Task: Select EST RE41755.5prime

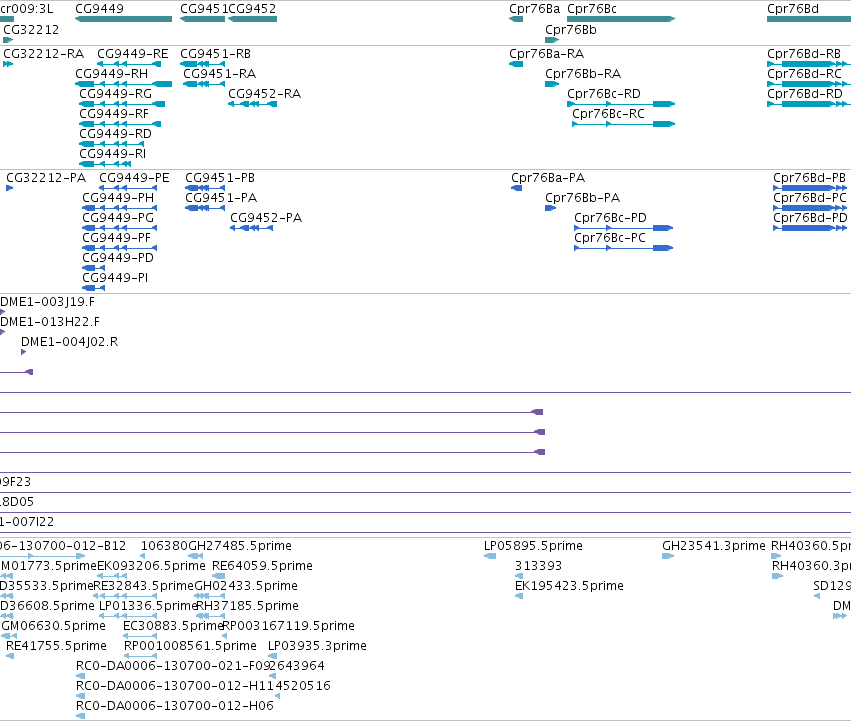Action: tap(56, 646)
